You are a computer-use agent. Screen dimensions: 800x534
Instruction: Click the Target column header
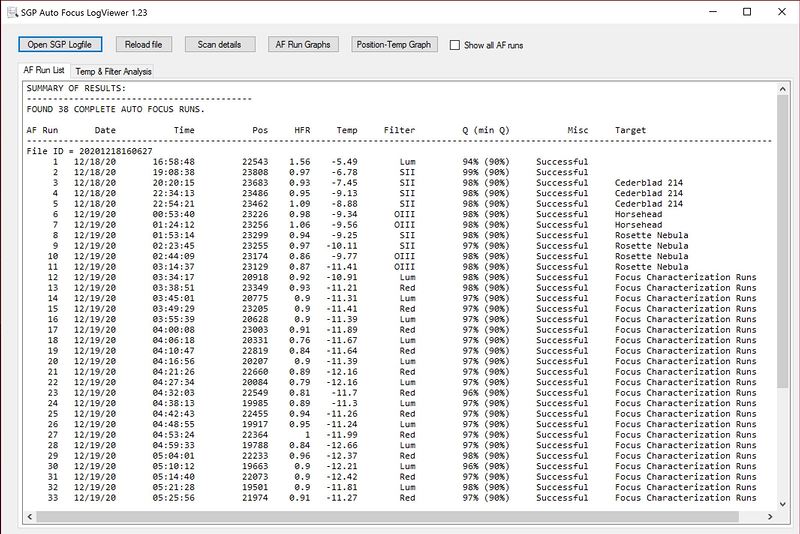click(630, 130)
